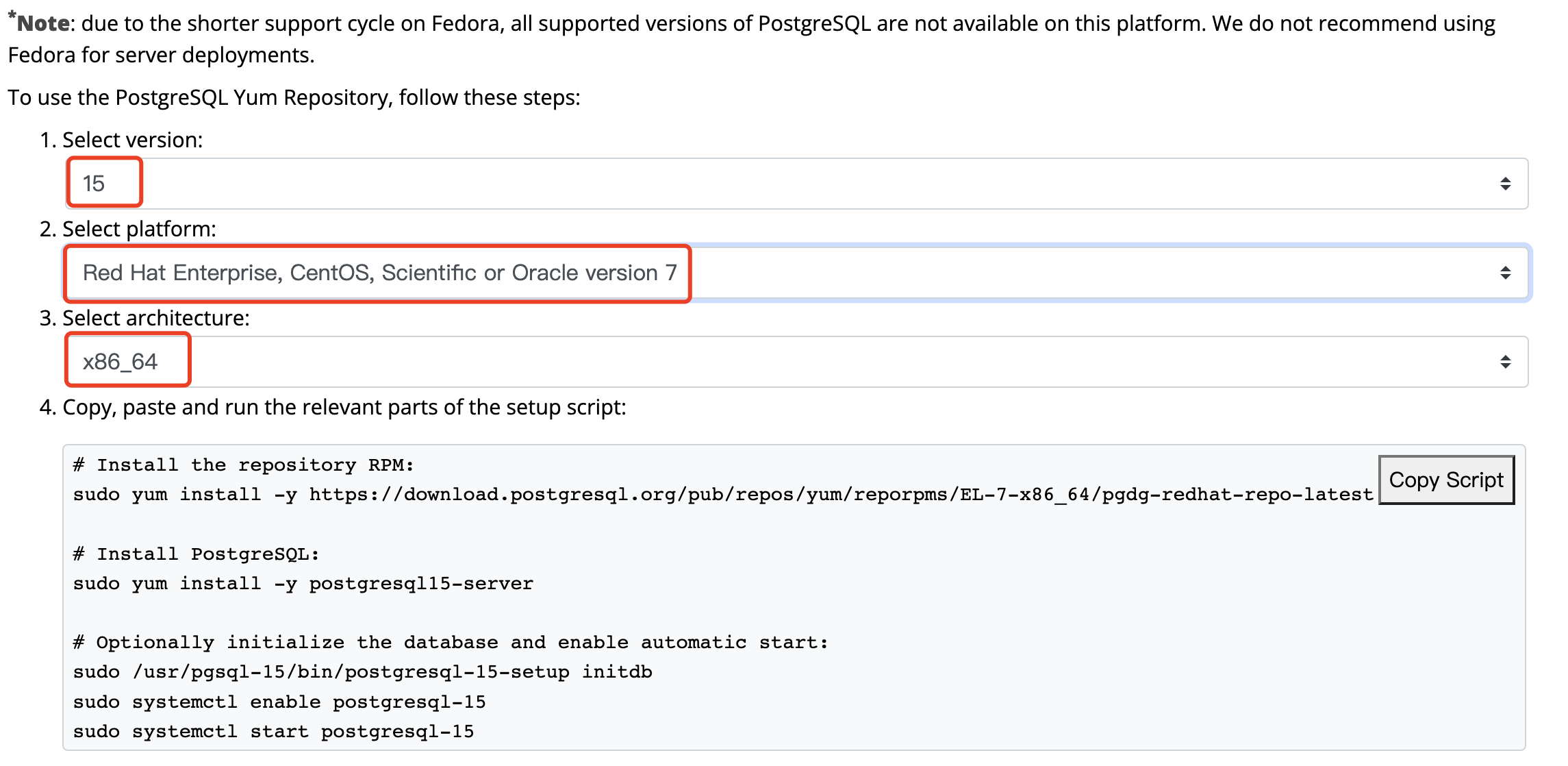Click the 'Optionally initialize the database' comment
Screen dimensions: 1568x766
point(450,643)
